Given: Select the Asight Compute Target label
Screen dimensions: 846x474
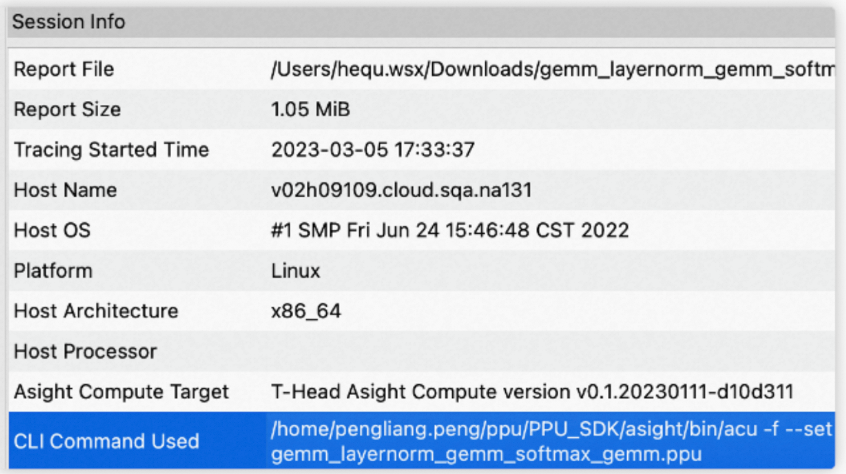Looking at the screenshot, I should [x=121, y=391].
